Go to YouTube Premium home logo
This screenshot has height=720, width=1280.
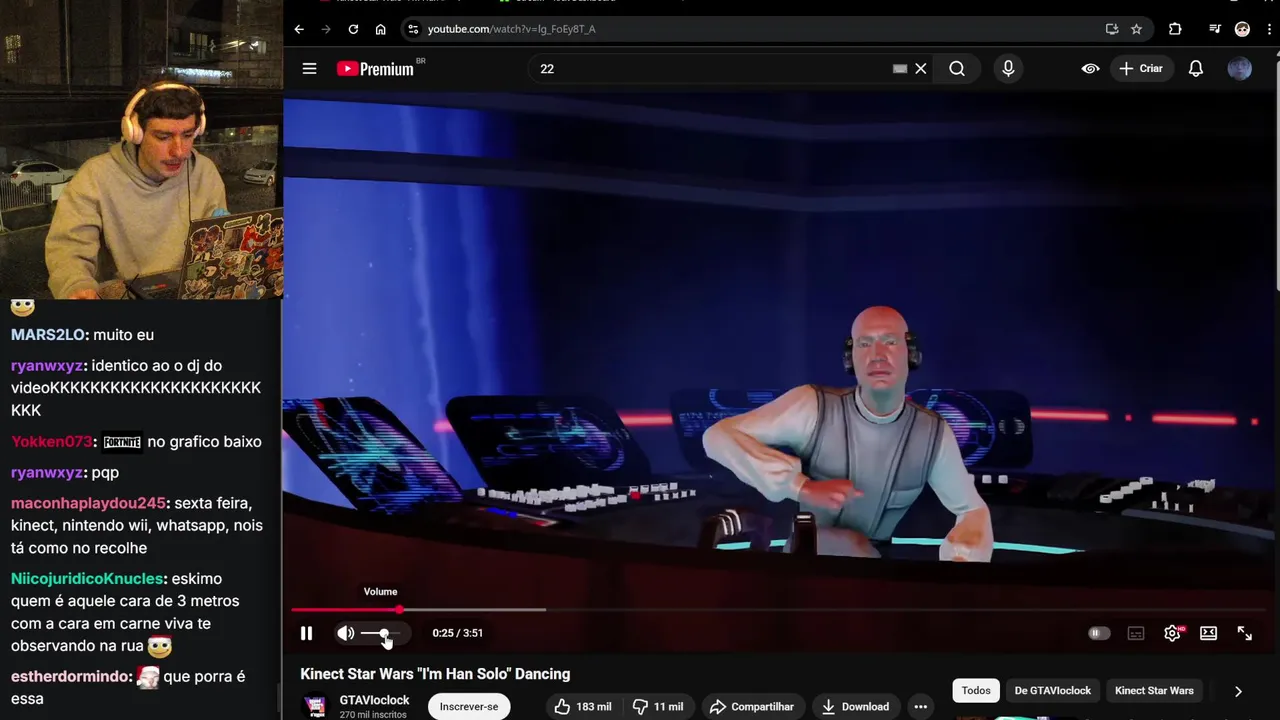point(378,68)
